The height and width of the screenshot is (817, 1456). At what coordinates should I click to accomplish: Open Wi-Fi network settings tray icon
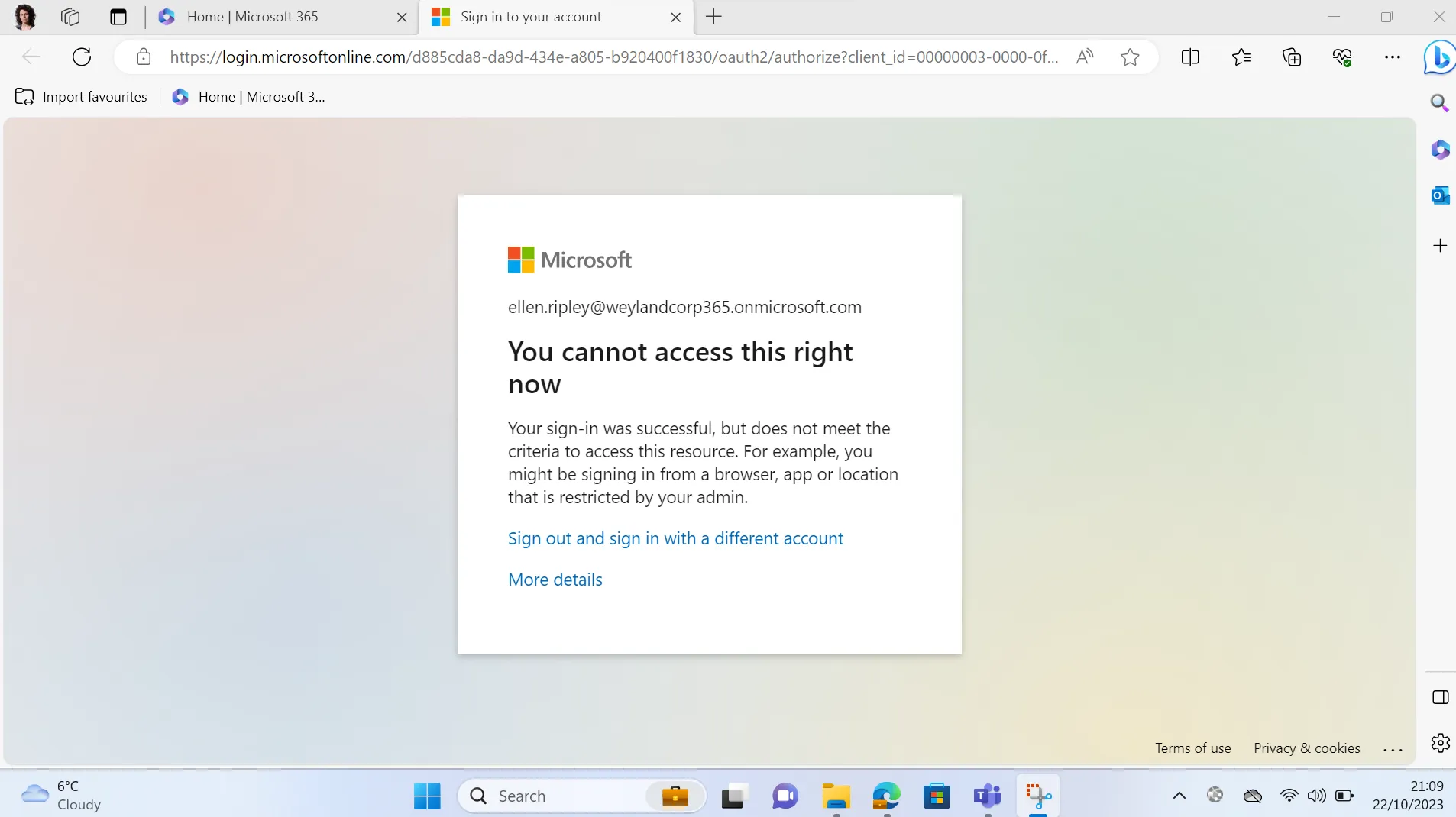(1289, 796)
